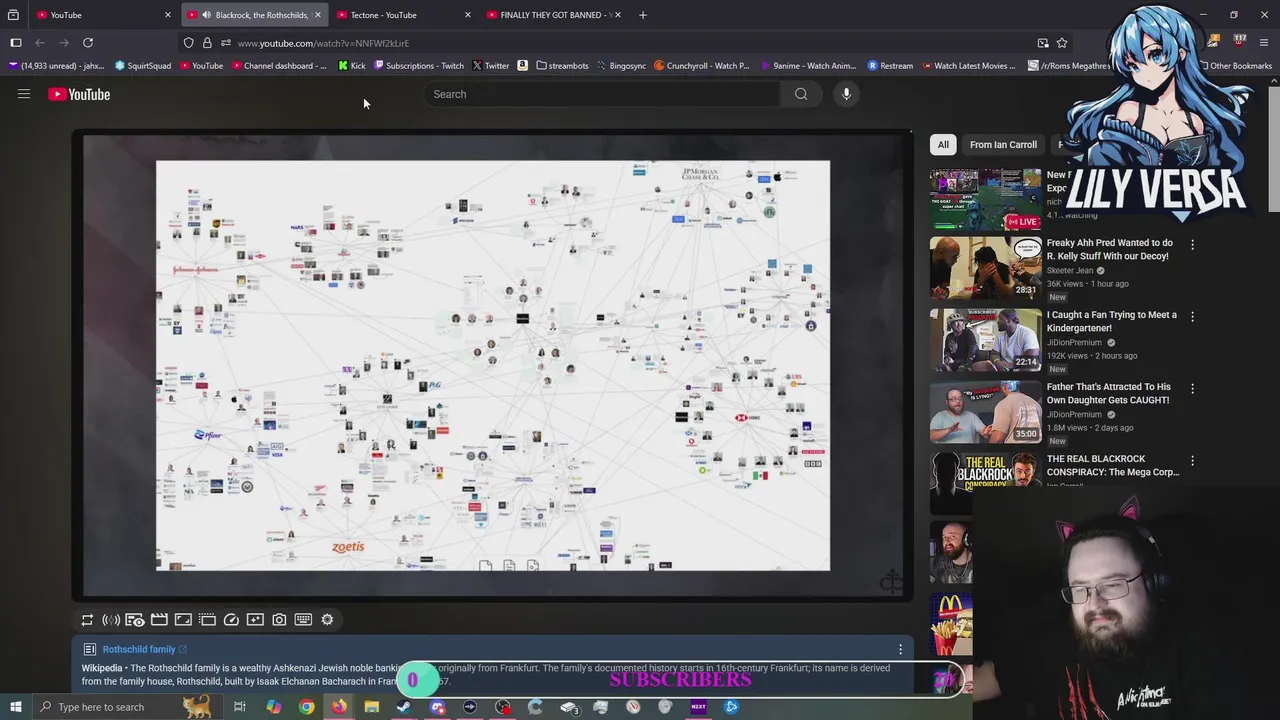Switch to the Tectone - YouTube tab
Screen dimensions: 1280x720
point(404,15)
